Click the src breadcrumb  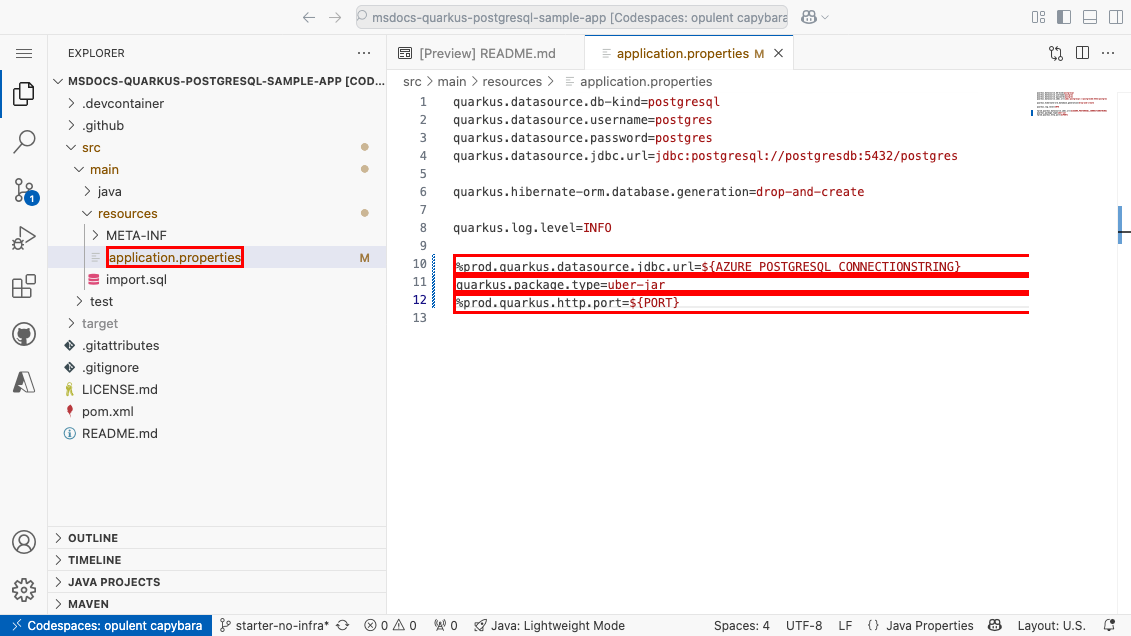coord(412,81)
